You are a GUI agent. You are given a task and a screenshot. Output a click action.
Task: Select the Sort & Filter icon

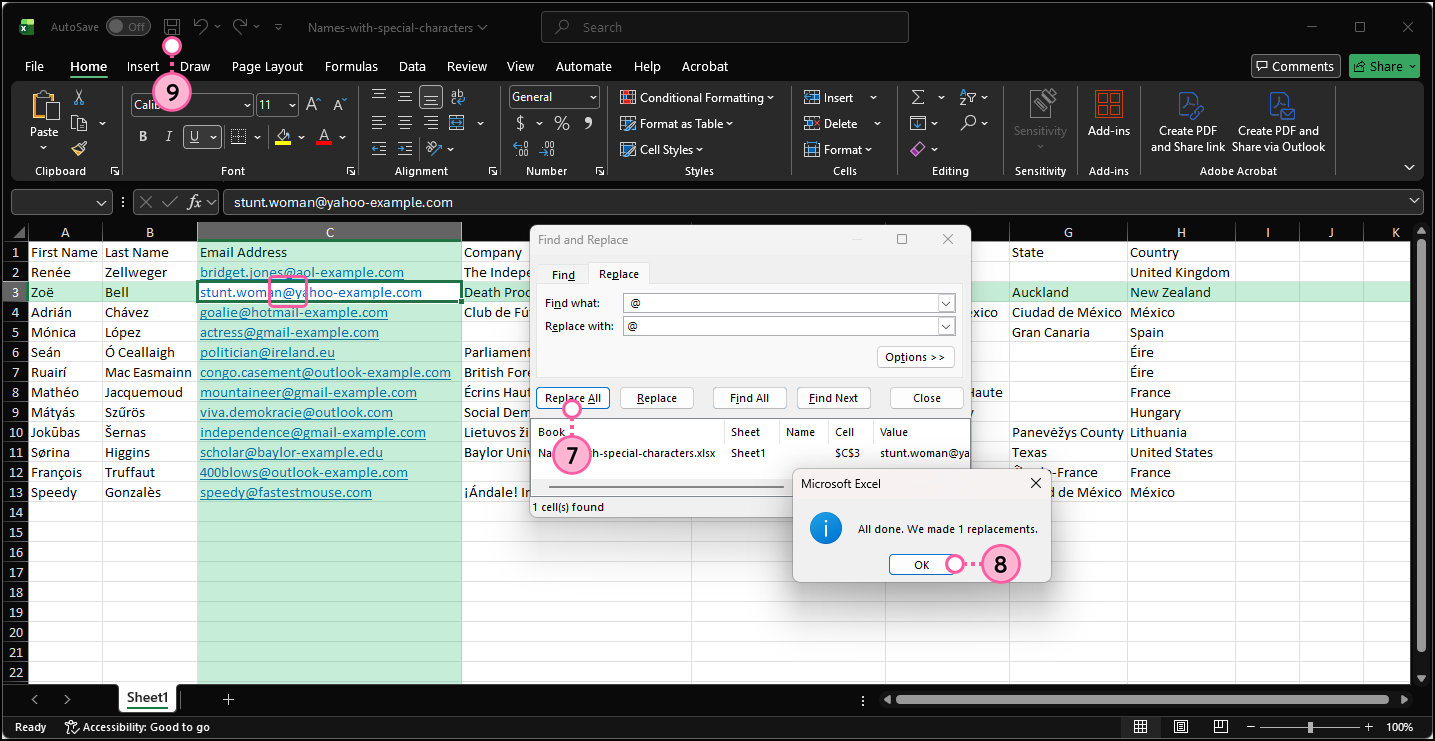966,97
